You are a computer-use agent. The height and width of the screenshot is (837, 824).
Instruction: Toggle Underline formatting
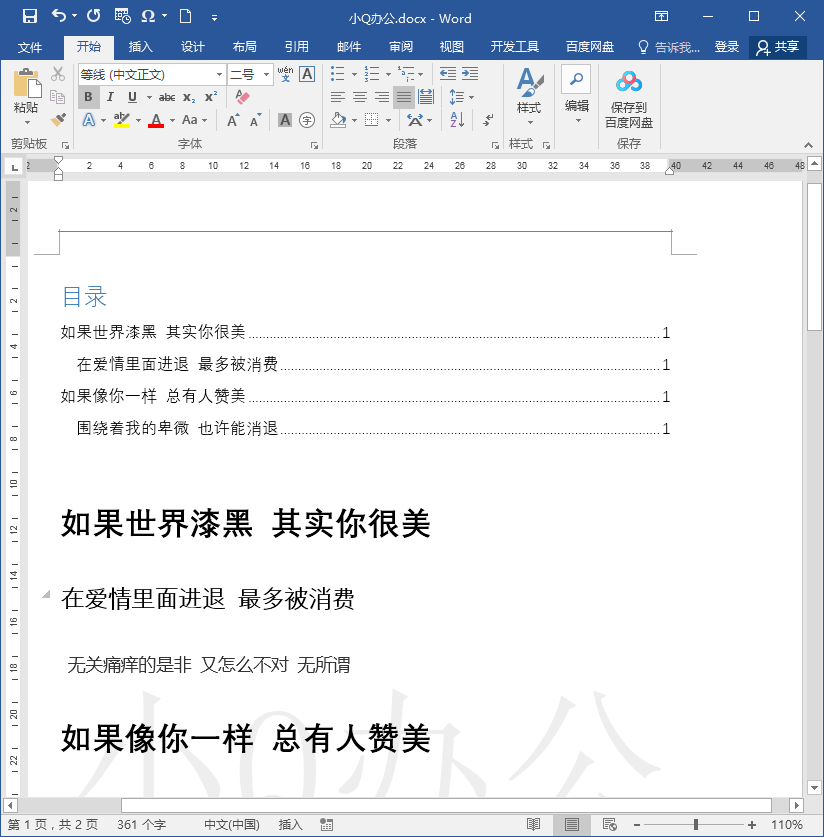pos(132,97)
